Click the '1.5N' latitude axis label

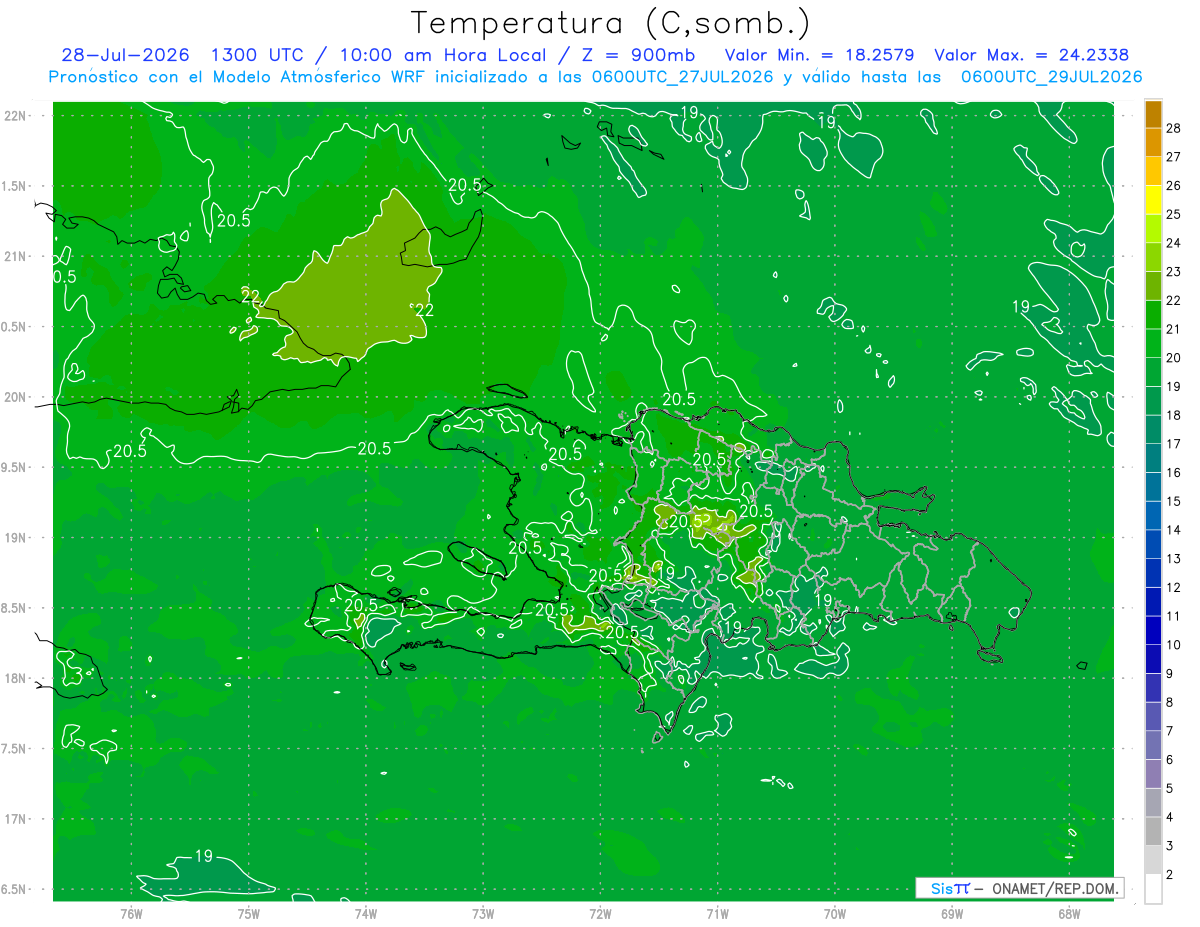[x=14, y=186]
